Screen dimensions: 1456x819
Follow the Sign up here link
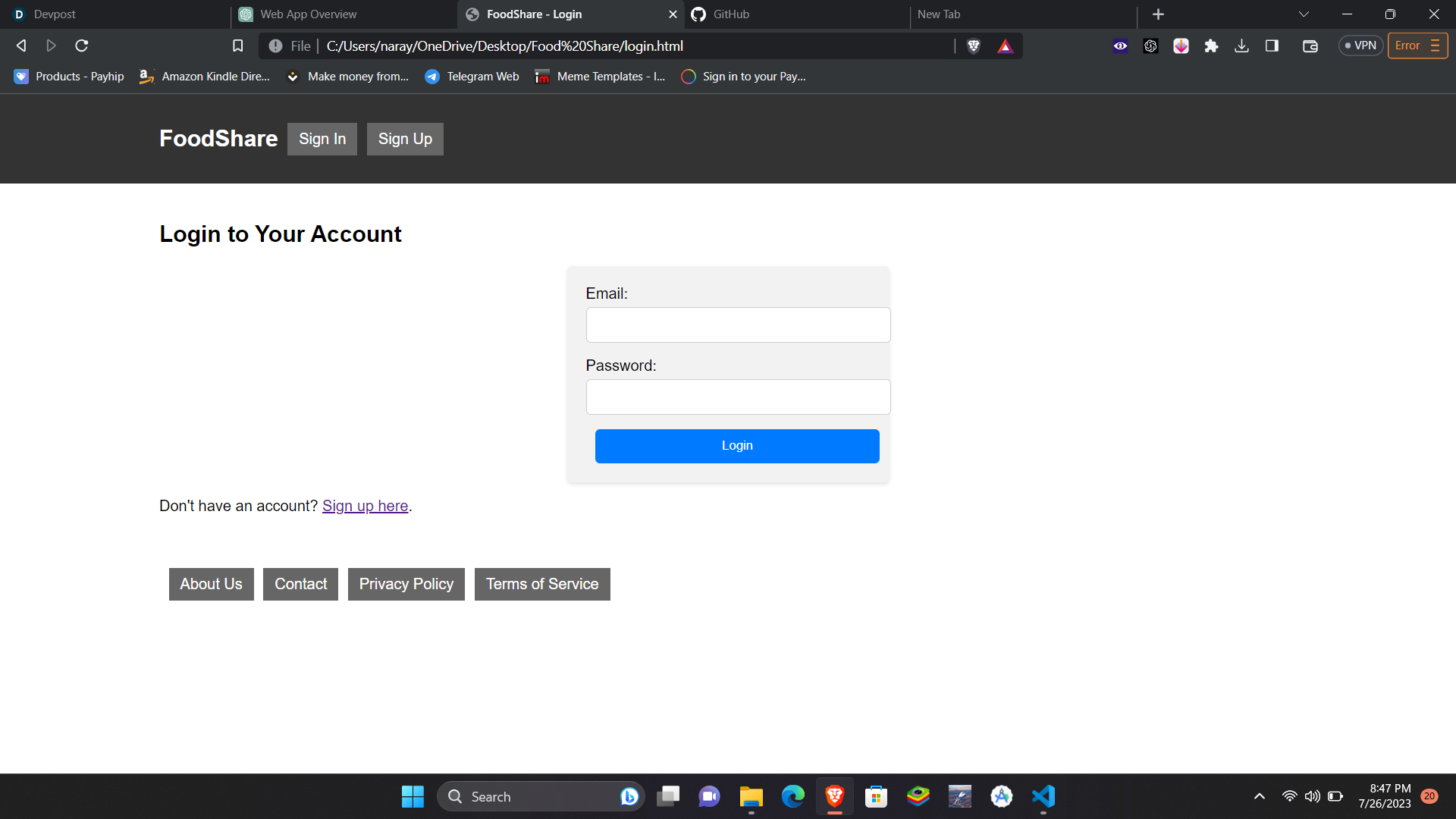coord(365,506)
